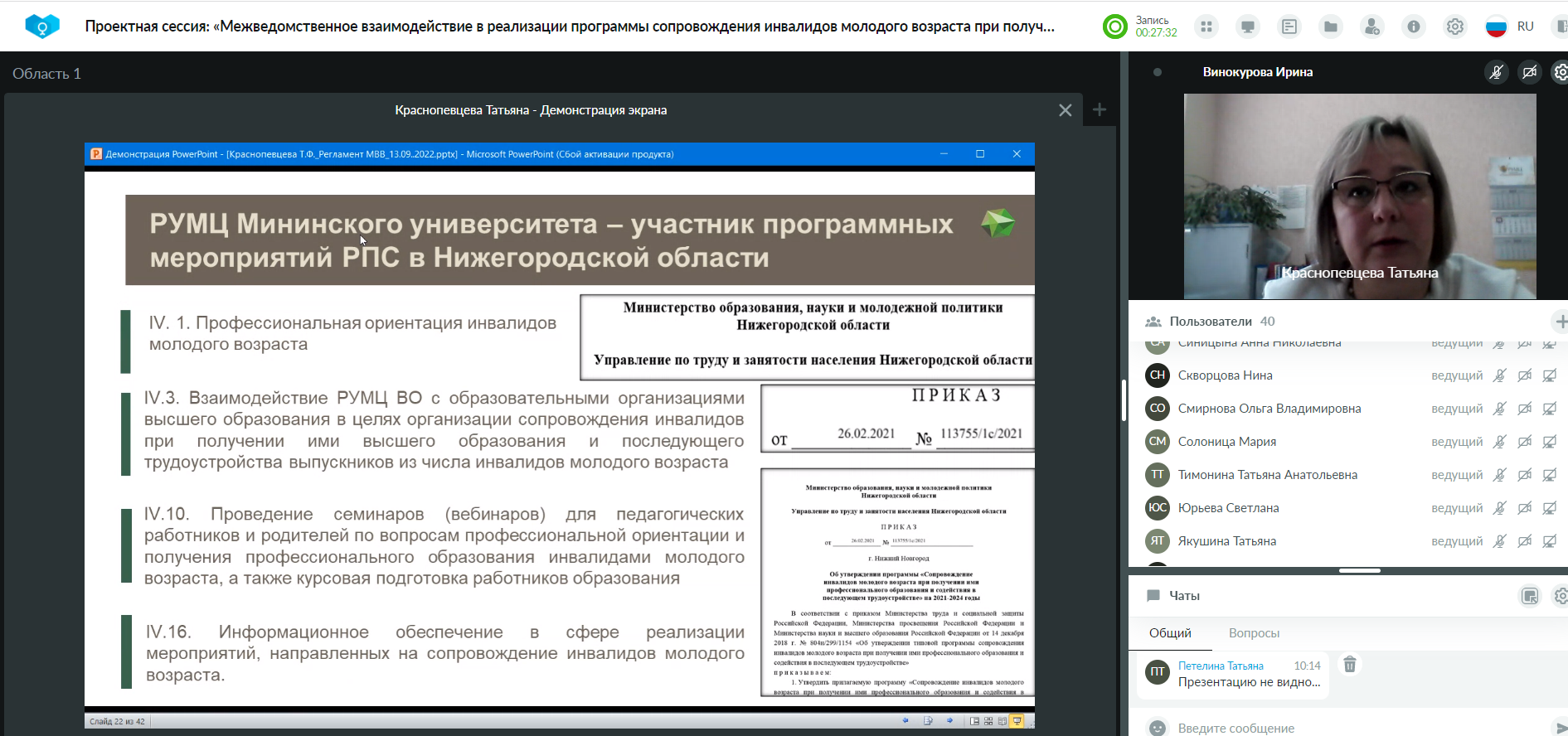Click the session title text at top
This screenshot has width=1568, height=736.
pos(570,27)
